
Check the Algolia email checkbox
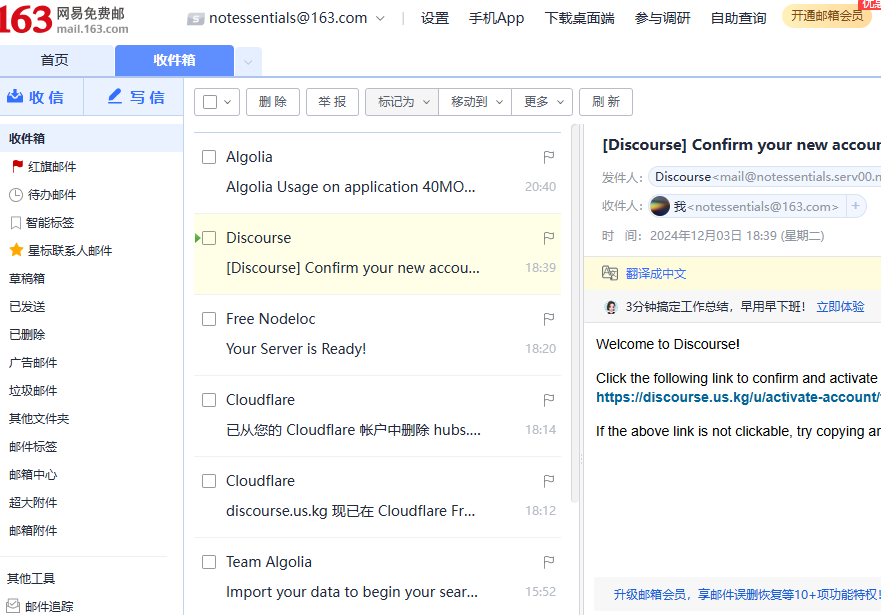[209, 157]
